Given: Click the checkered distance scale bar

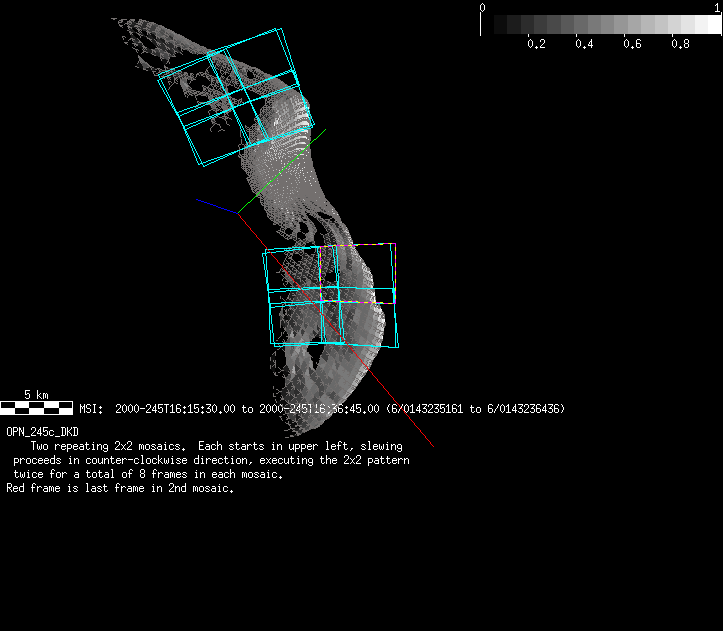Looking at the screenshot, I should click(36, 408).
